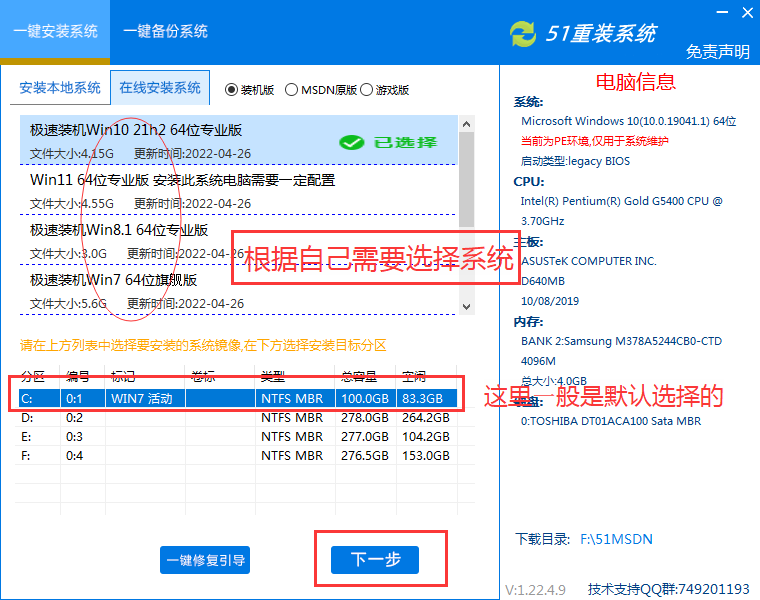760x600 pixels.
Task: Select partition D: row in table
Action: tap(238, 417)
